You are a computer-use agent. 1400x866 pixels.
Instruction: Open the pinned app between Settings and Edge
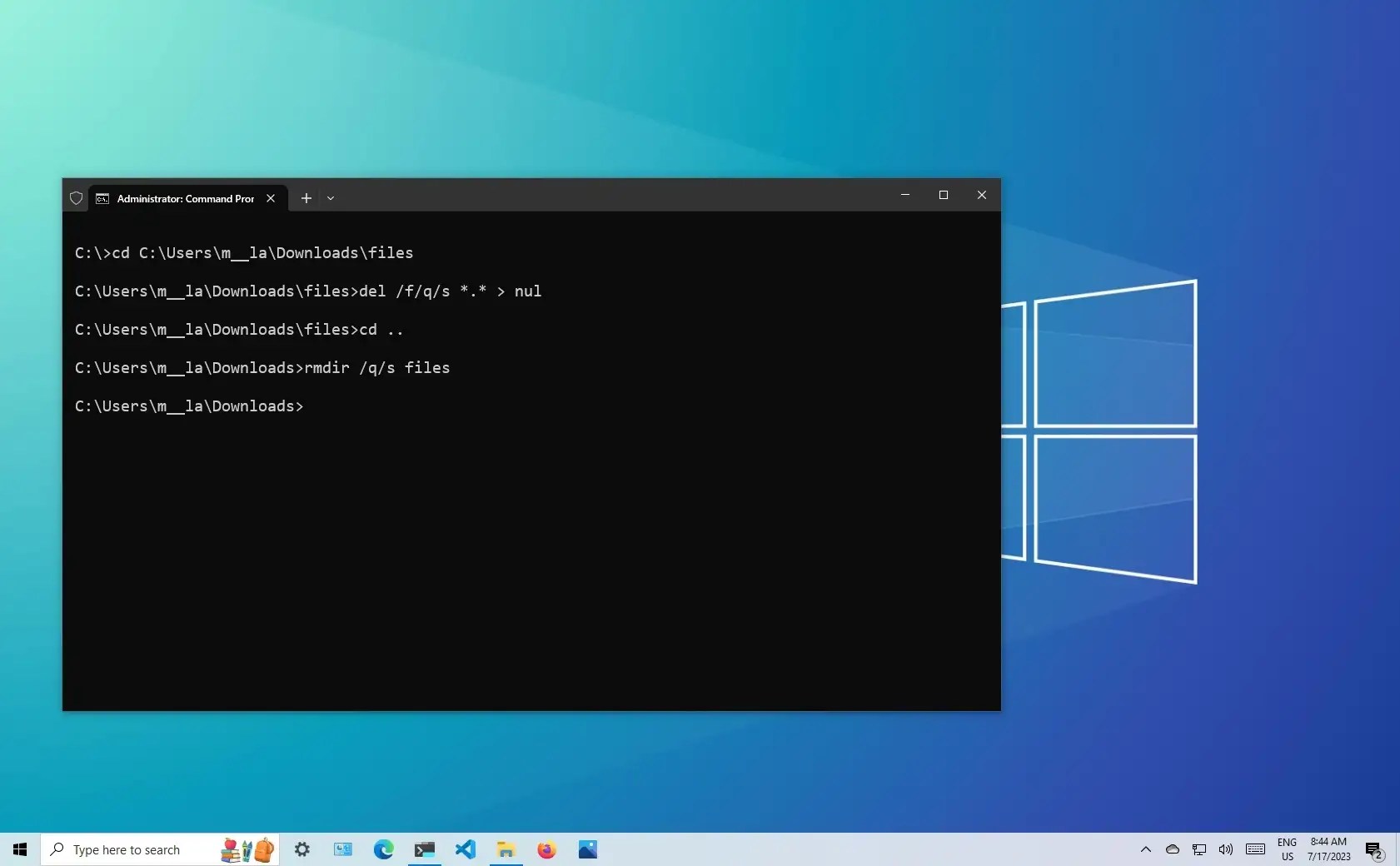click(x=343, y=849)
